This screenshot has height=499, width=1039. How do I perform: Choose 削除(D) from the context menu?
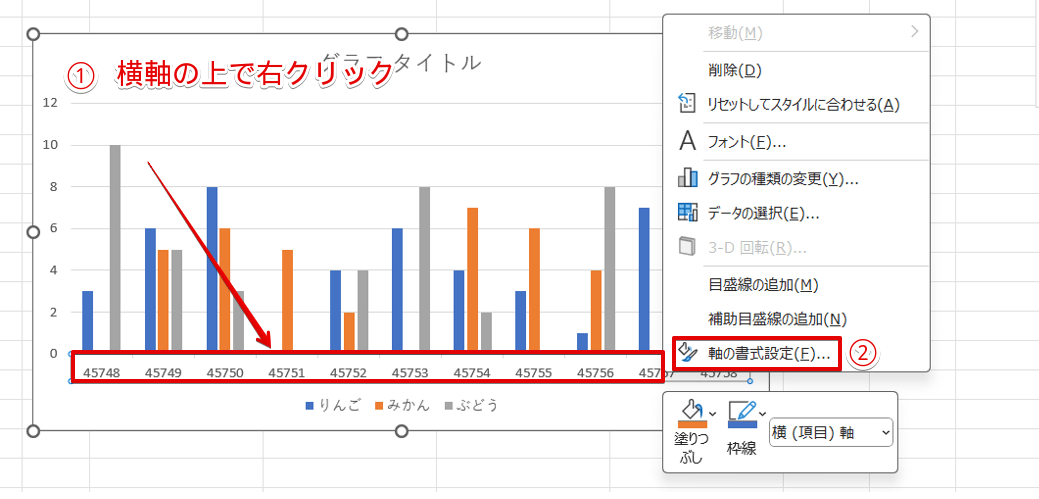[x=735, y=70]
